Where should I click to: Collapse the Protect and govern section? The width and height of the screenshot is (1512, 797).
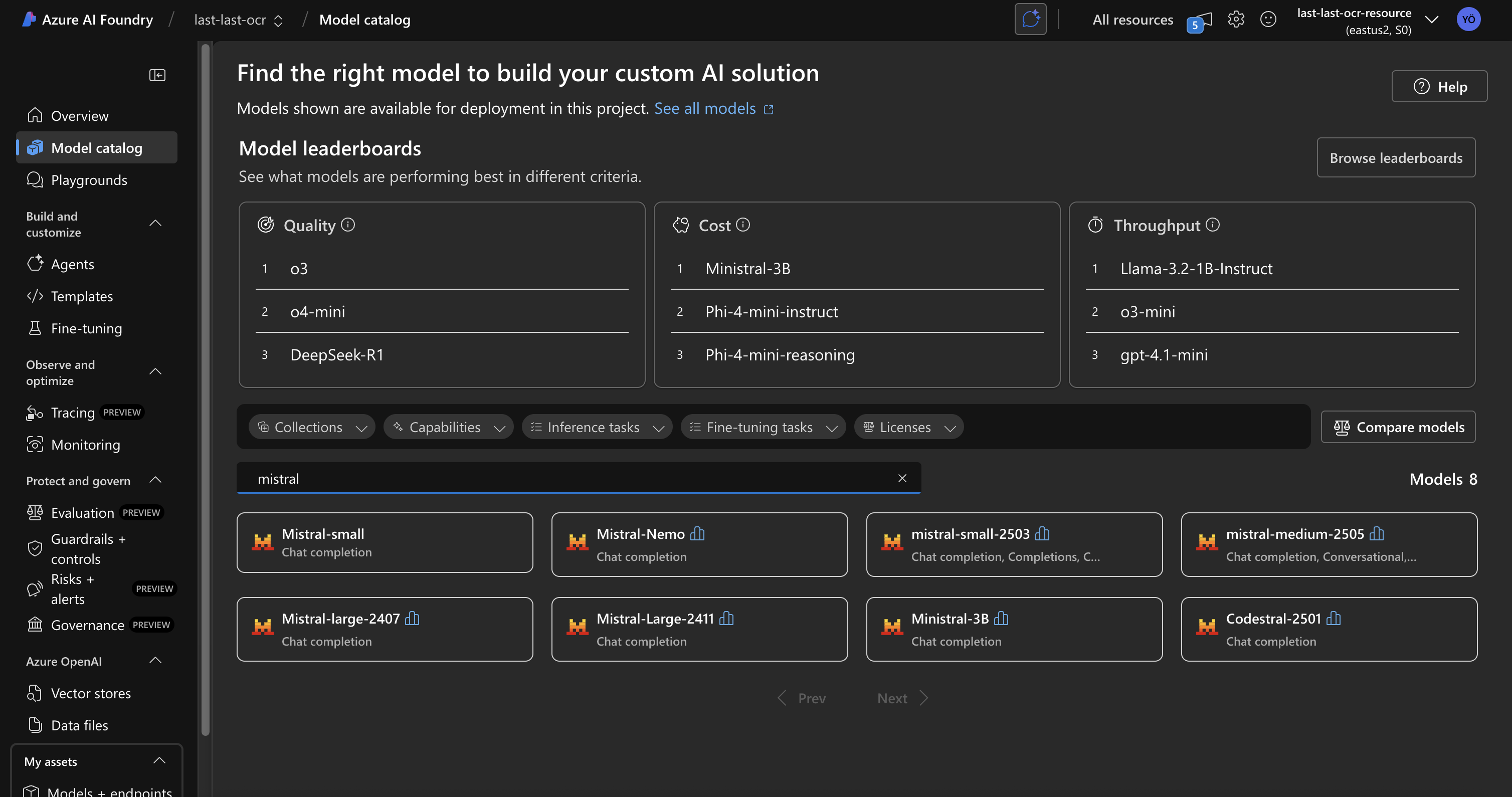click(155, 480)
